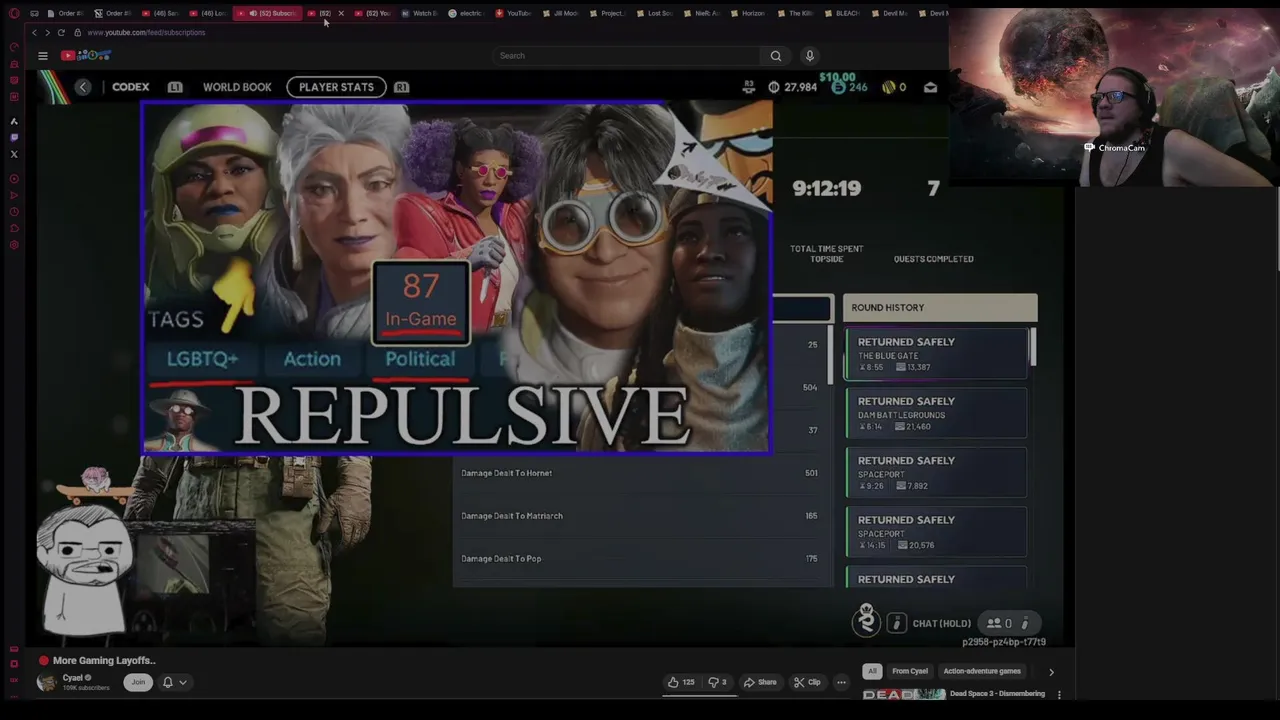Click the YouTube search magnifier button

coord(776,56)
